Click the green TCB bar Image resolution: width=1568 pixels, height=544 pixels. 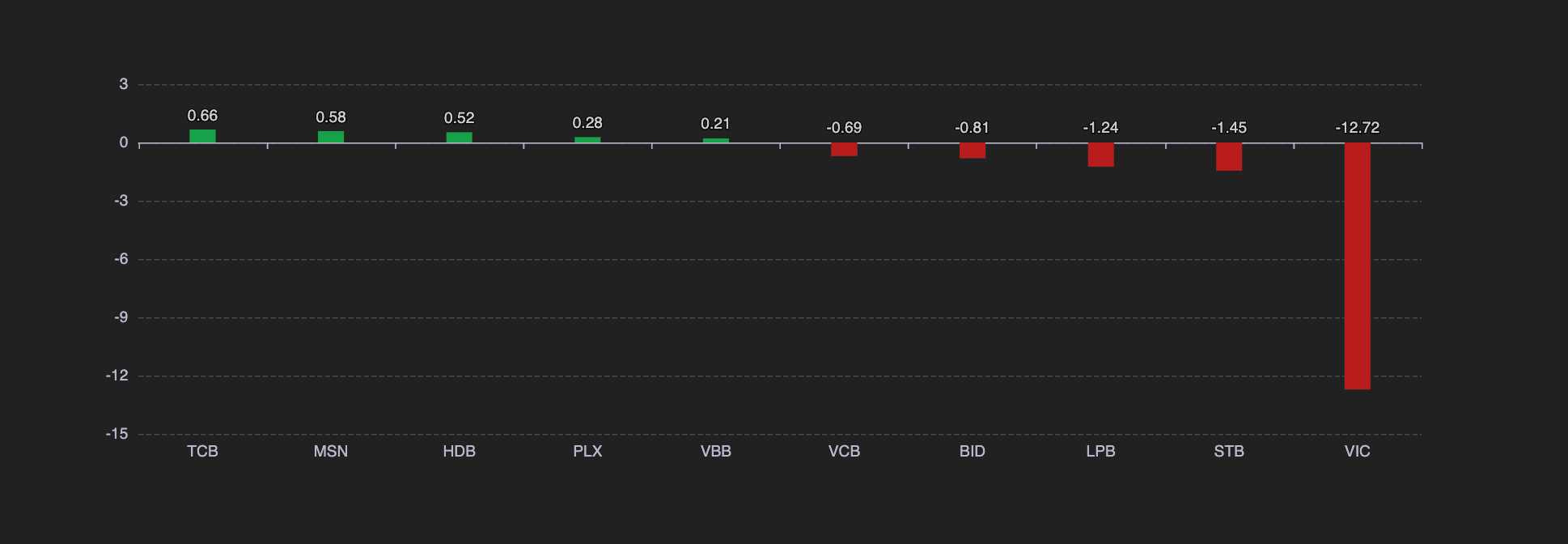tap(202, 136)
